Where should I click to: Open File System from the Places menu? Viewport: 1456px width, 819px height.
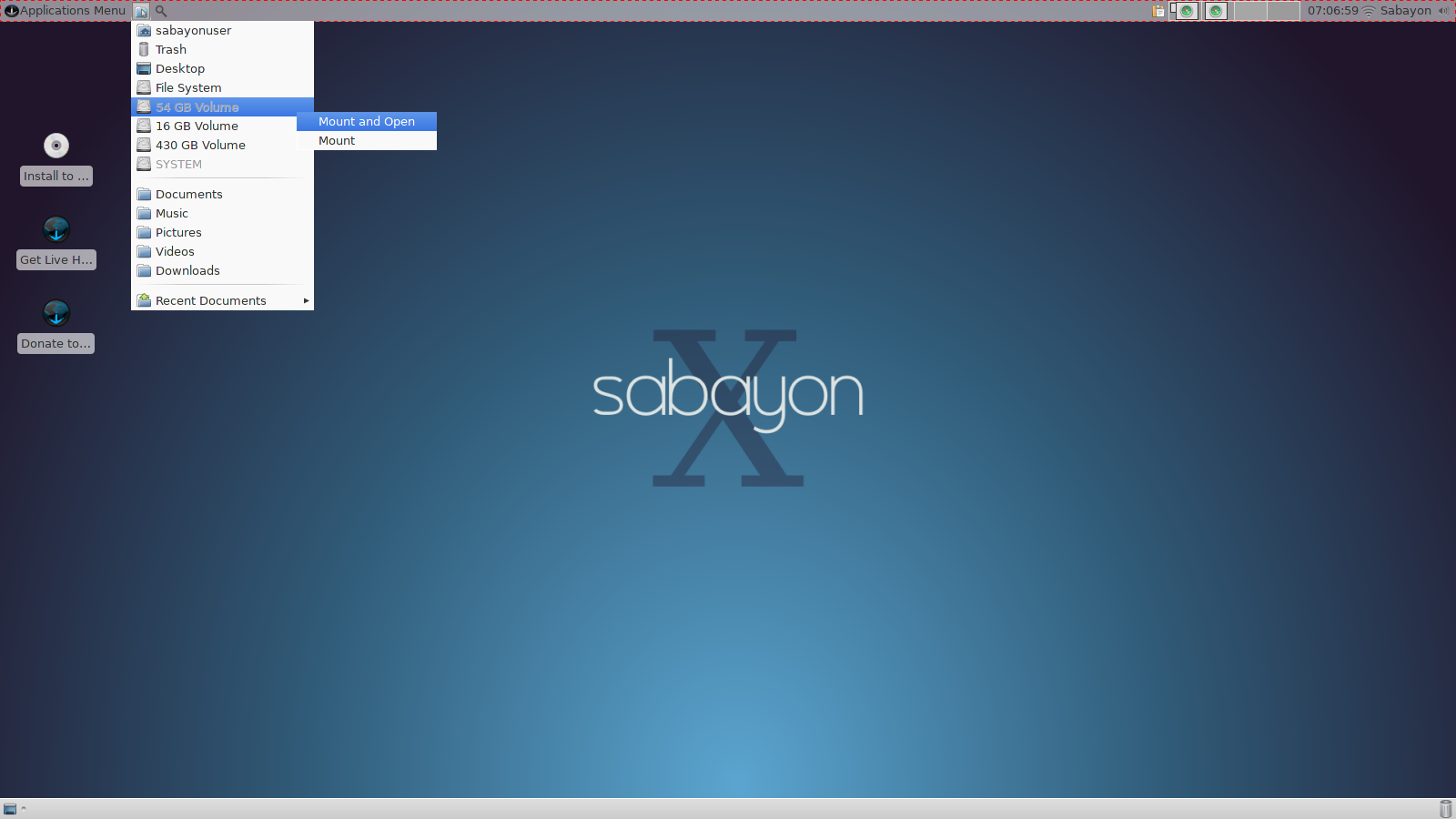tap(222, 87)
